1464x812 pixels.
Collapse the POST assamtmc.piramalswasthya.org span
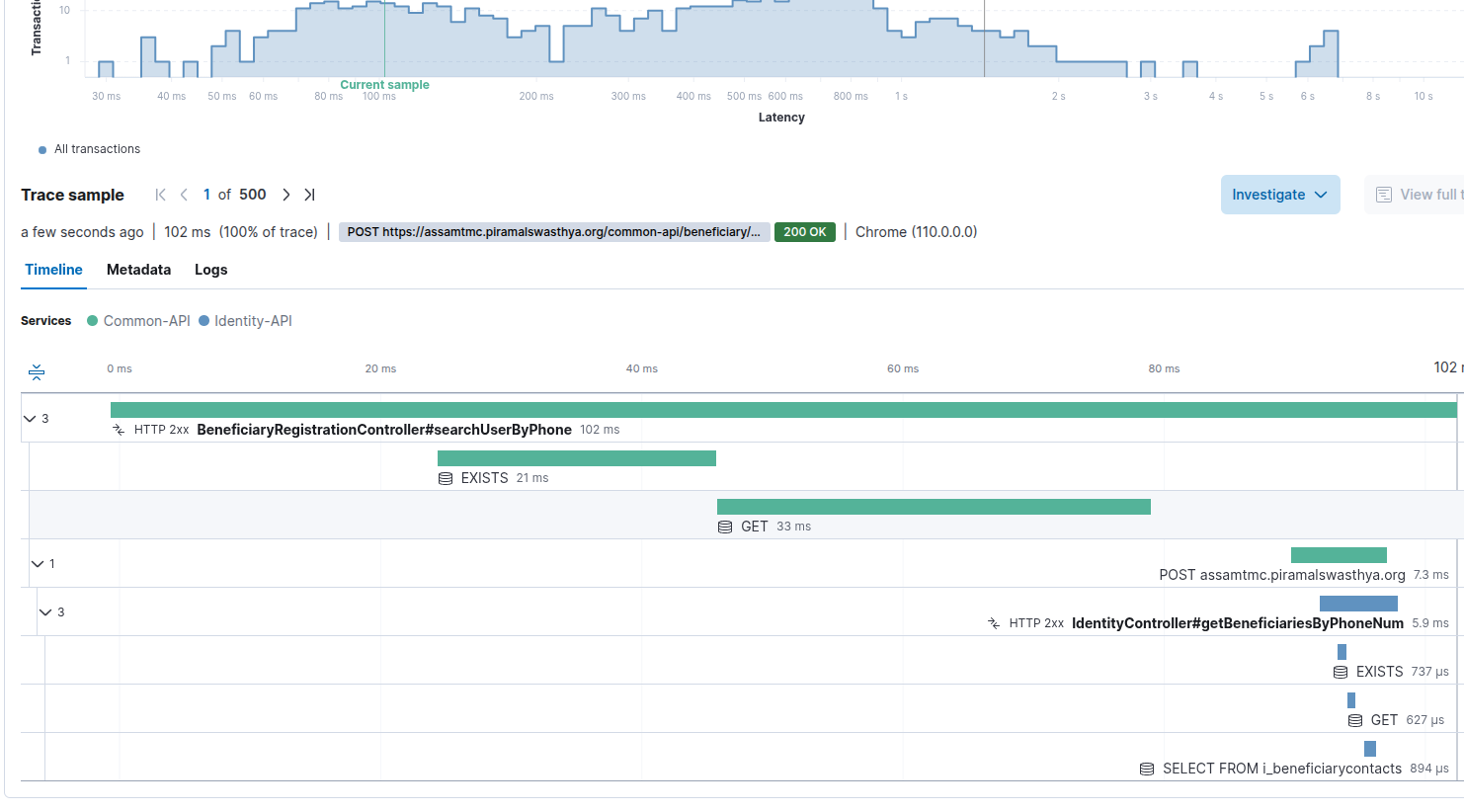tap(38, 564)
